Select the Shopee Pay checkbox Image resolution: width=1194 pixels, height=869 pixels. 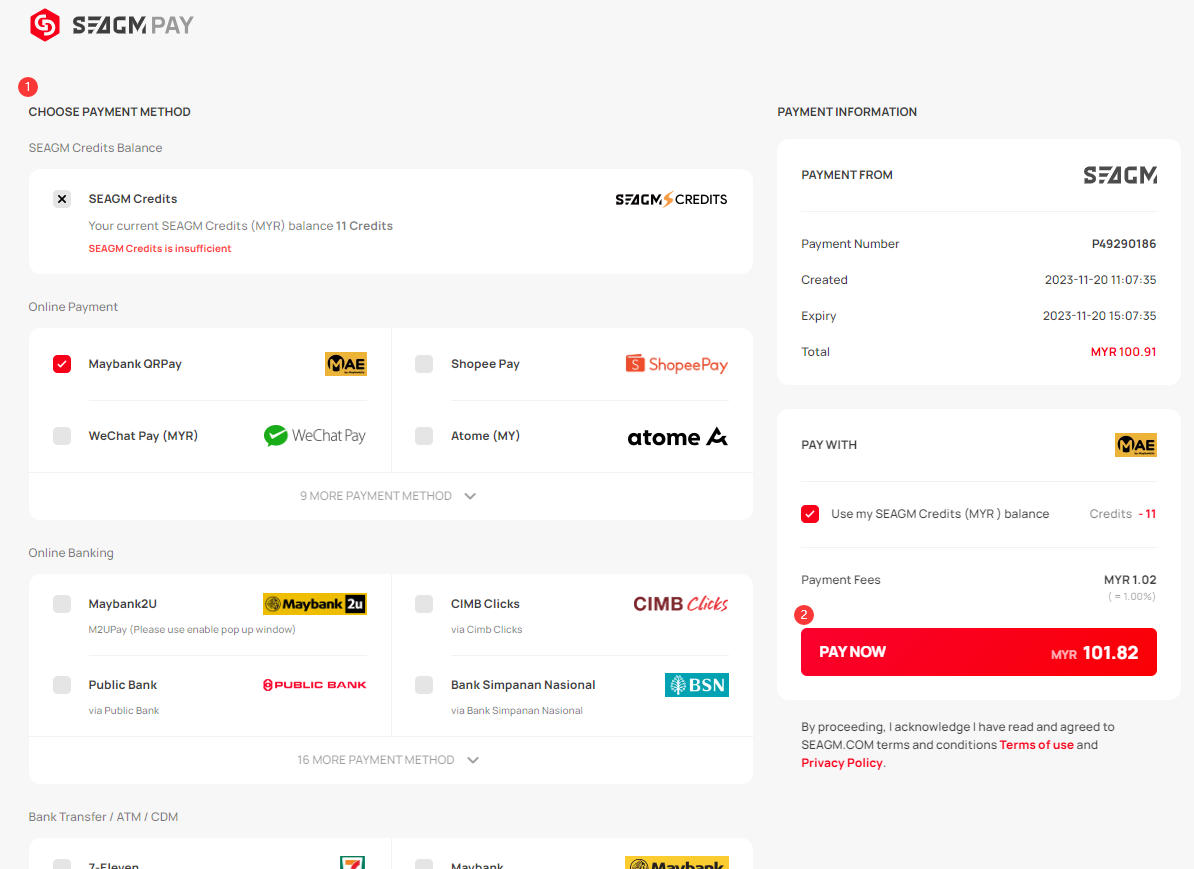pyautogui.click(x=424, y=364)
